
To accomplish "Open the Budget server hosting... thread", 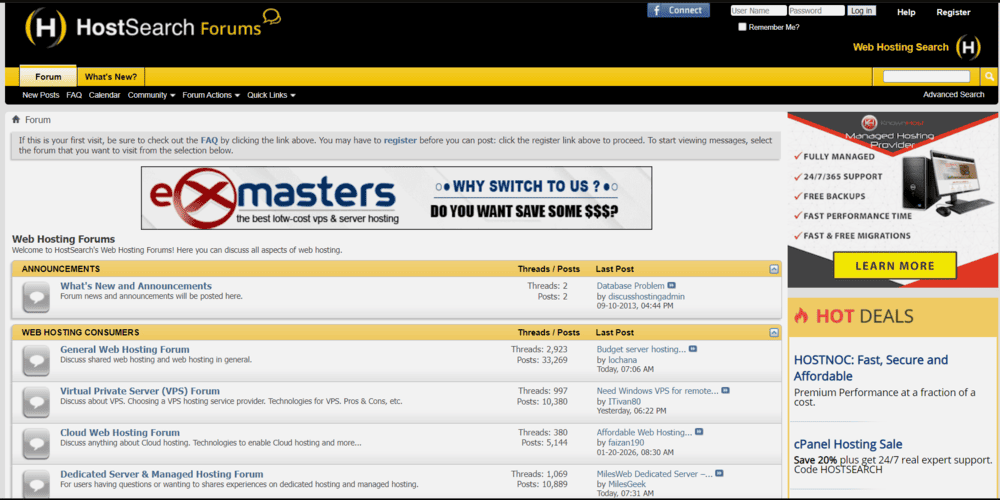I will [641, 349].
